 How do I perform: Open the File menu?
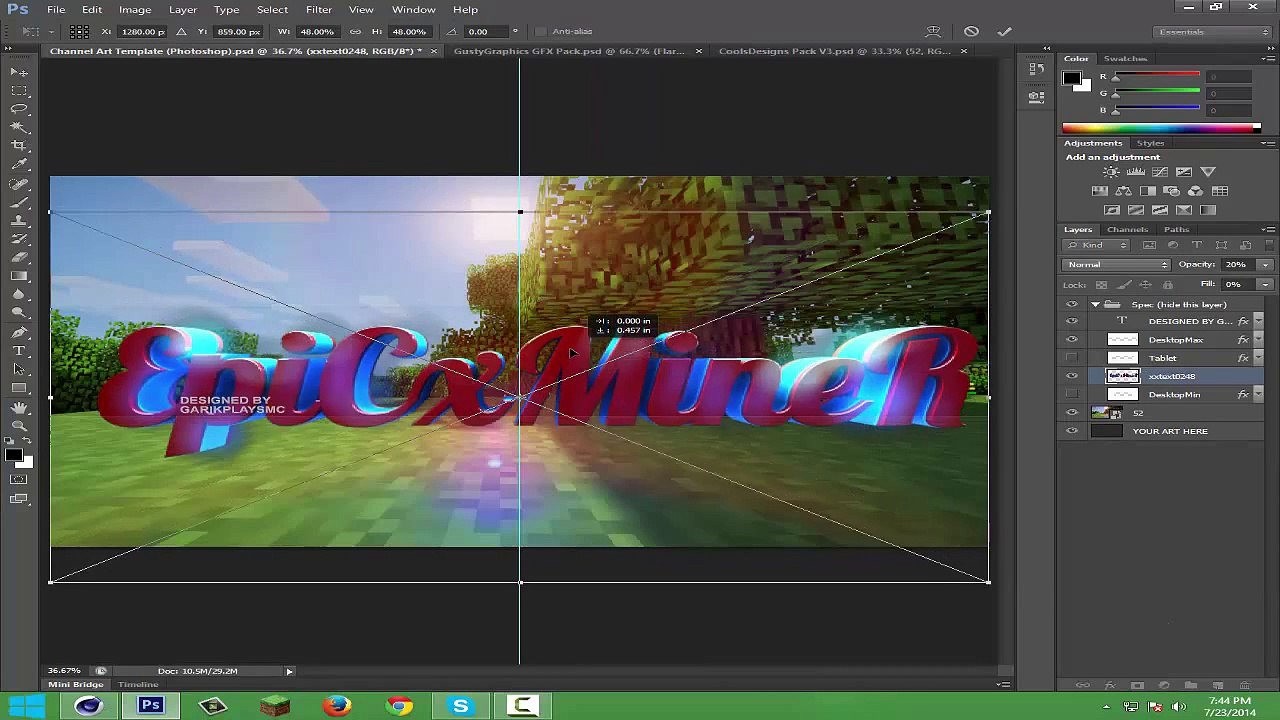coord(56,10)
